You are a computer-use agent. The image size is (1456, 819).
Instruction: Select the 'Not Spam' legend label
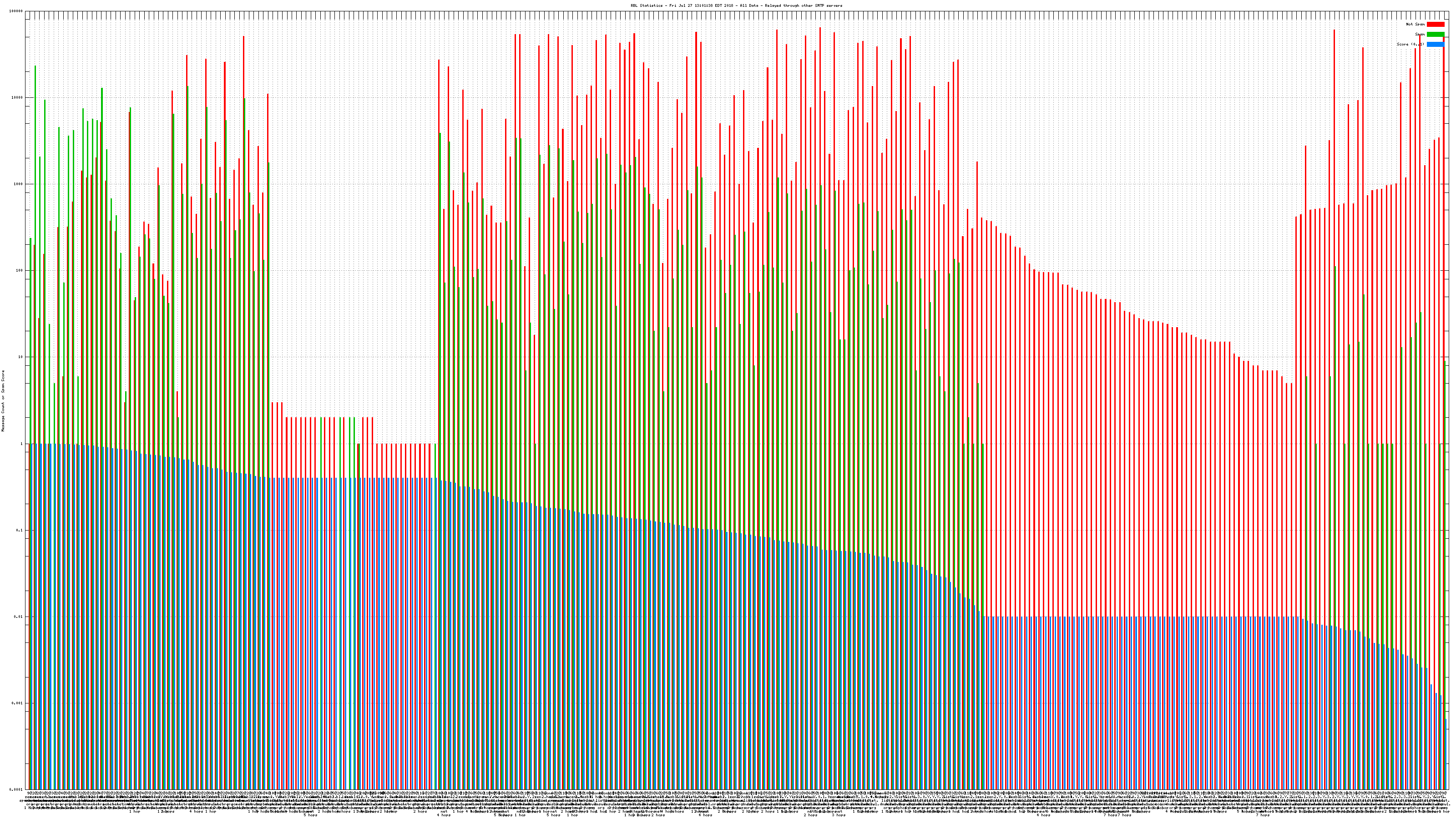coord(1416,24)
